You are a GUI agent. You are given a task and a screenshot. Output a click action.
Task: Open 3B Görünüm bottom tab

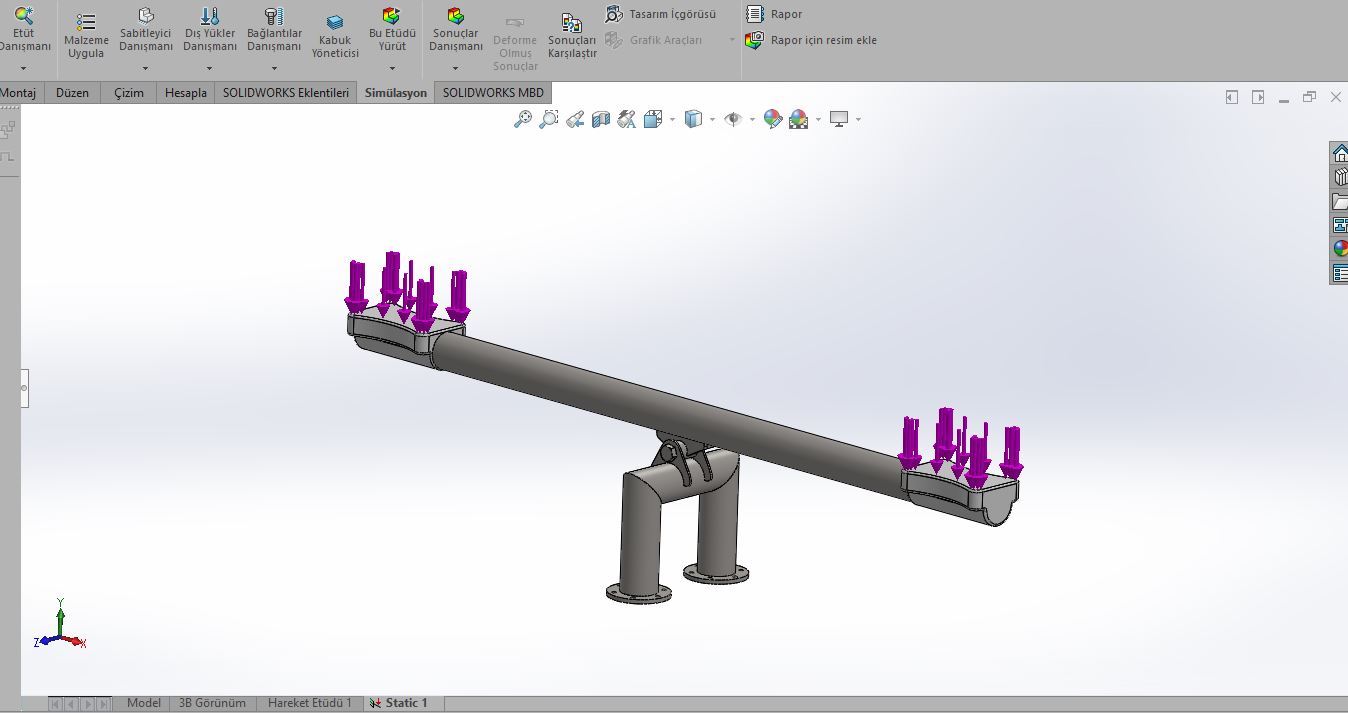coord(212,703)
